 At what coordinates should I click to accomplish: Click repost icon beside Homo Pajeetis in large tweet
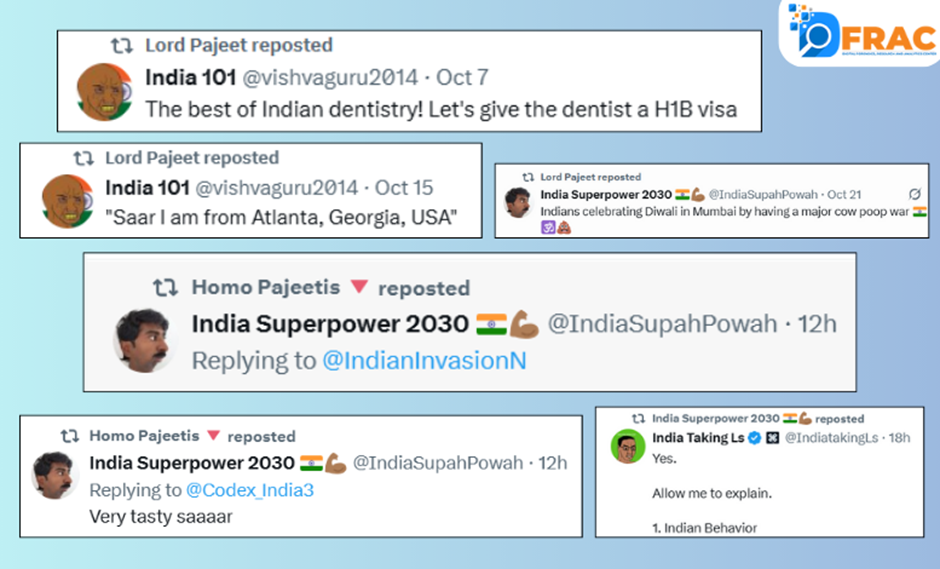point(165,288)
